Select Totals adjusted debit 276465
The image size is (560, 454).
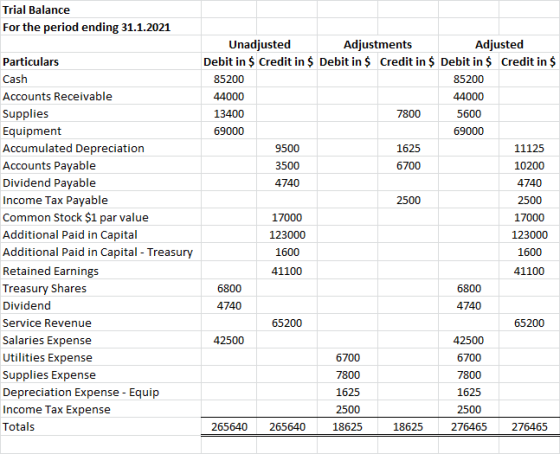tap(469, 427)
